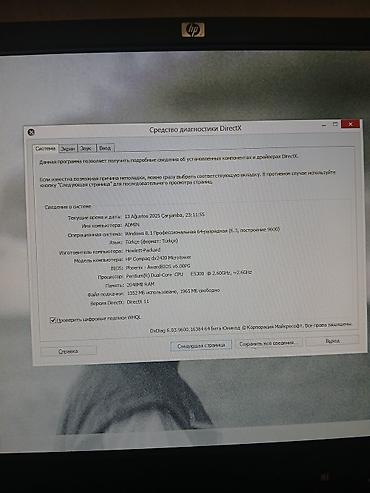Click the Hewlett-Packard manufacturer value
Screen dimensions: 370x493
143,250
